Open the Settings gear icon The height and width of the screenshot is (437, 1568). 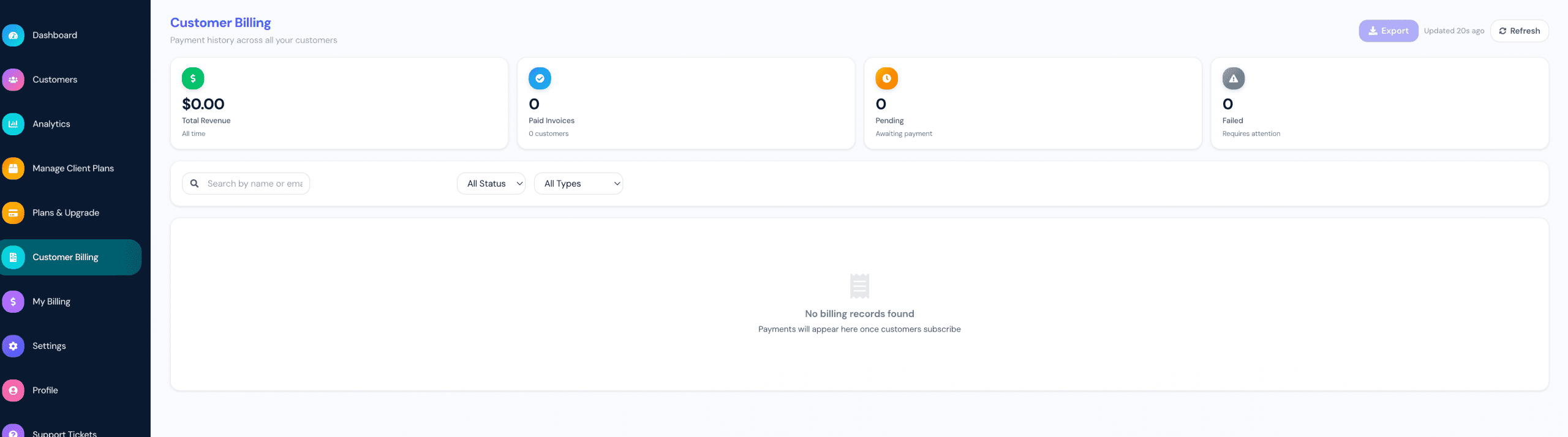click(13, 346)
